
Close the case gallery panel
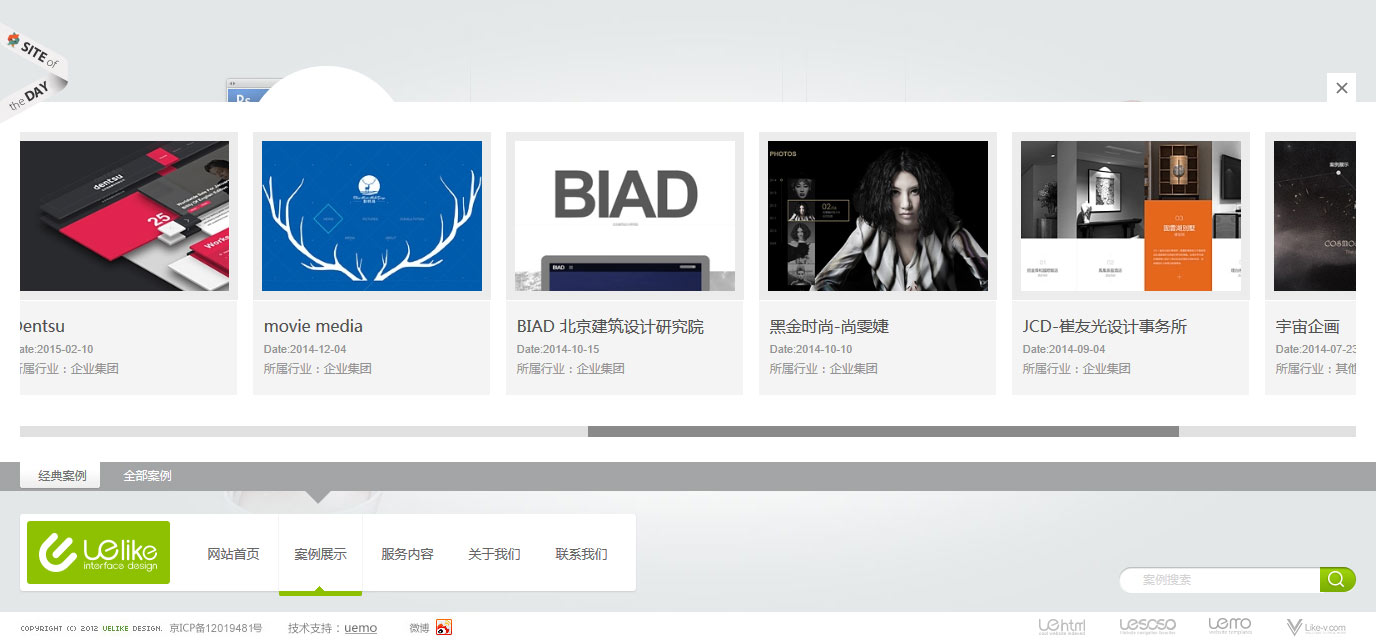pyautogui.click(x=1341, y=88)
